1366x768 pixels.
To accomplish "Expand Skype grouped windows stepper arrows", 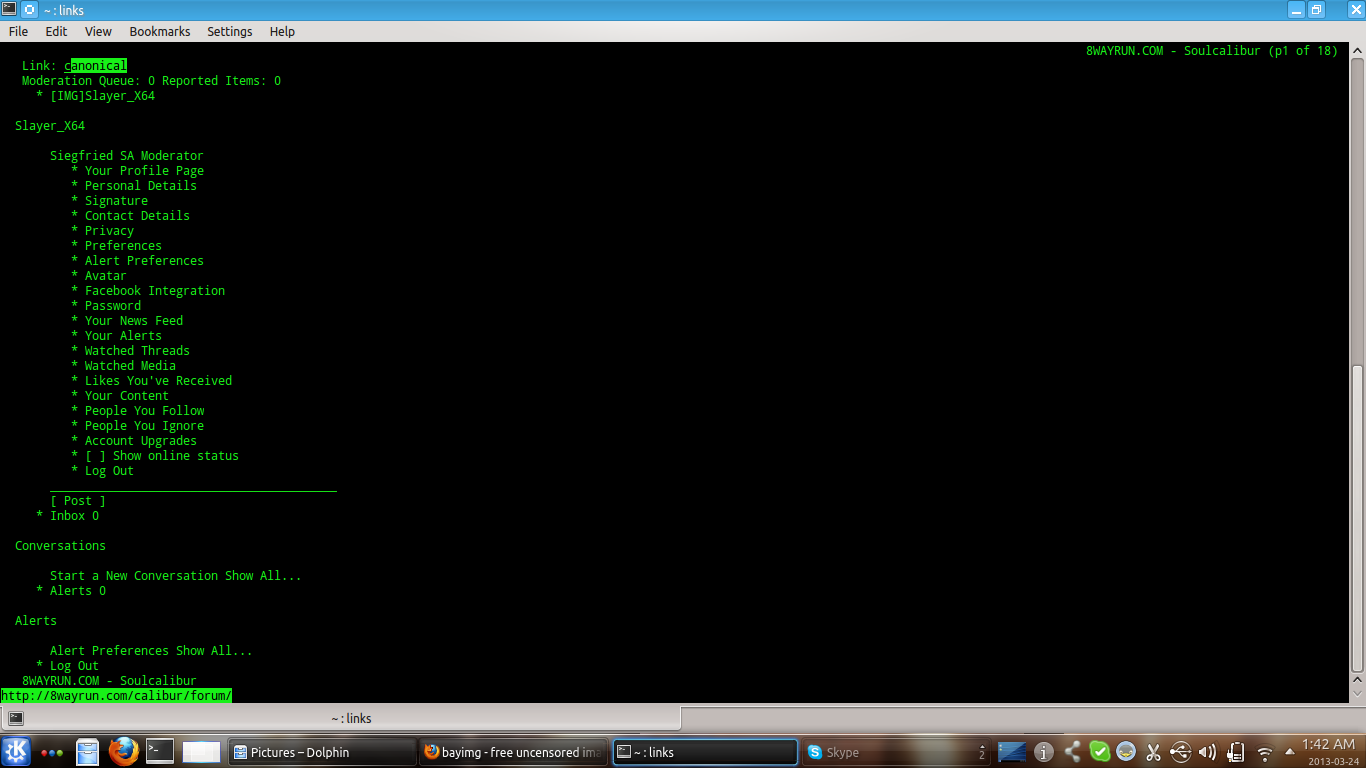I will (x=982, y=752).
